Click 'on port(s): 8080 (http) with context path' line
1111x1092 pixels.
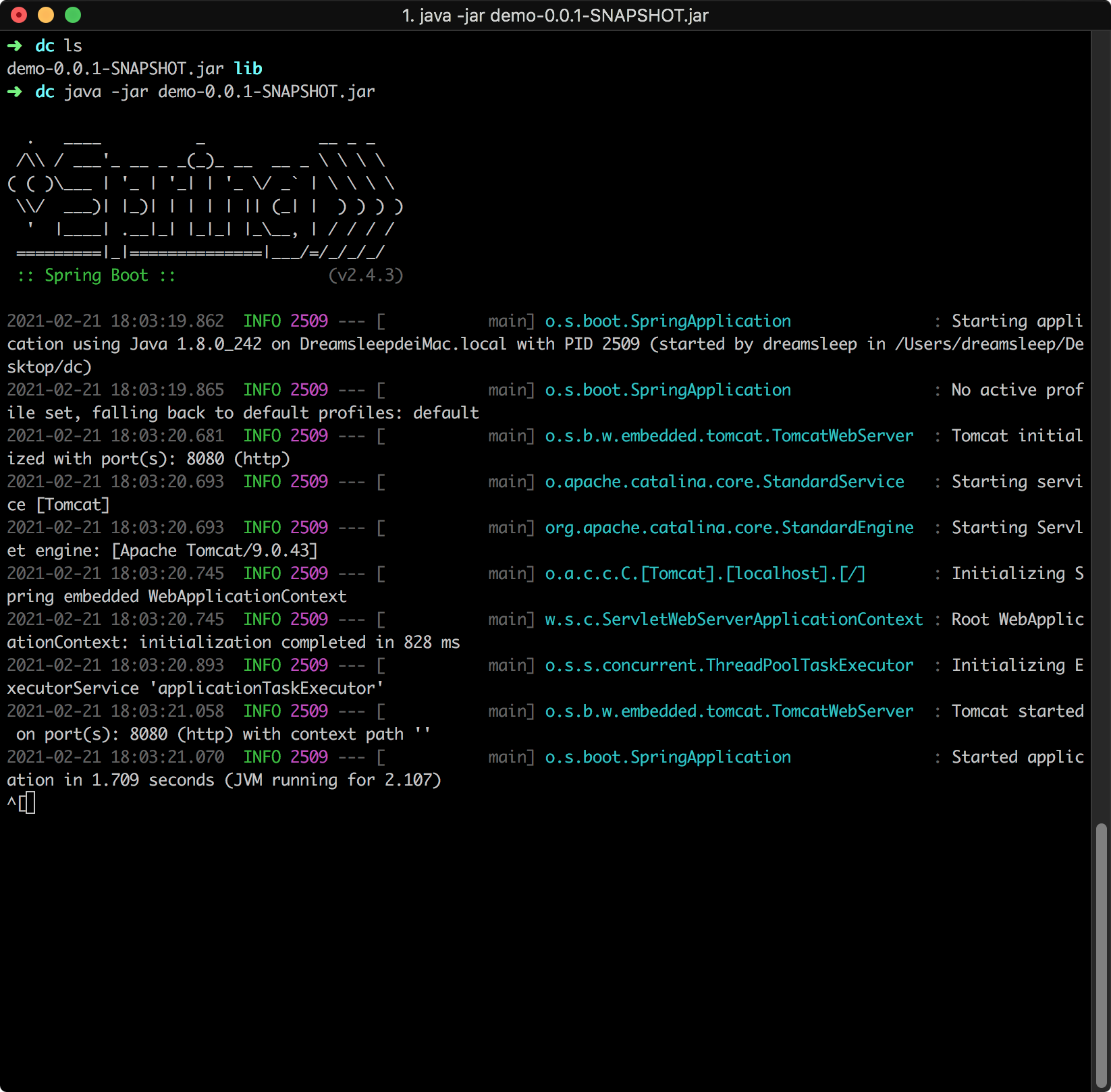[x=210, y=734]
